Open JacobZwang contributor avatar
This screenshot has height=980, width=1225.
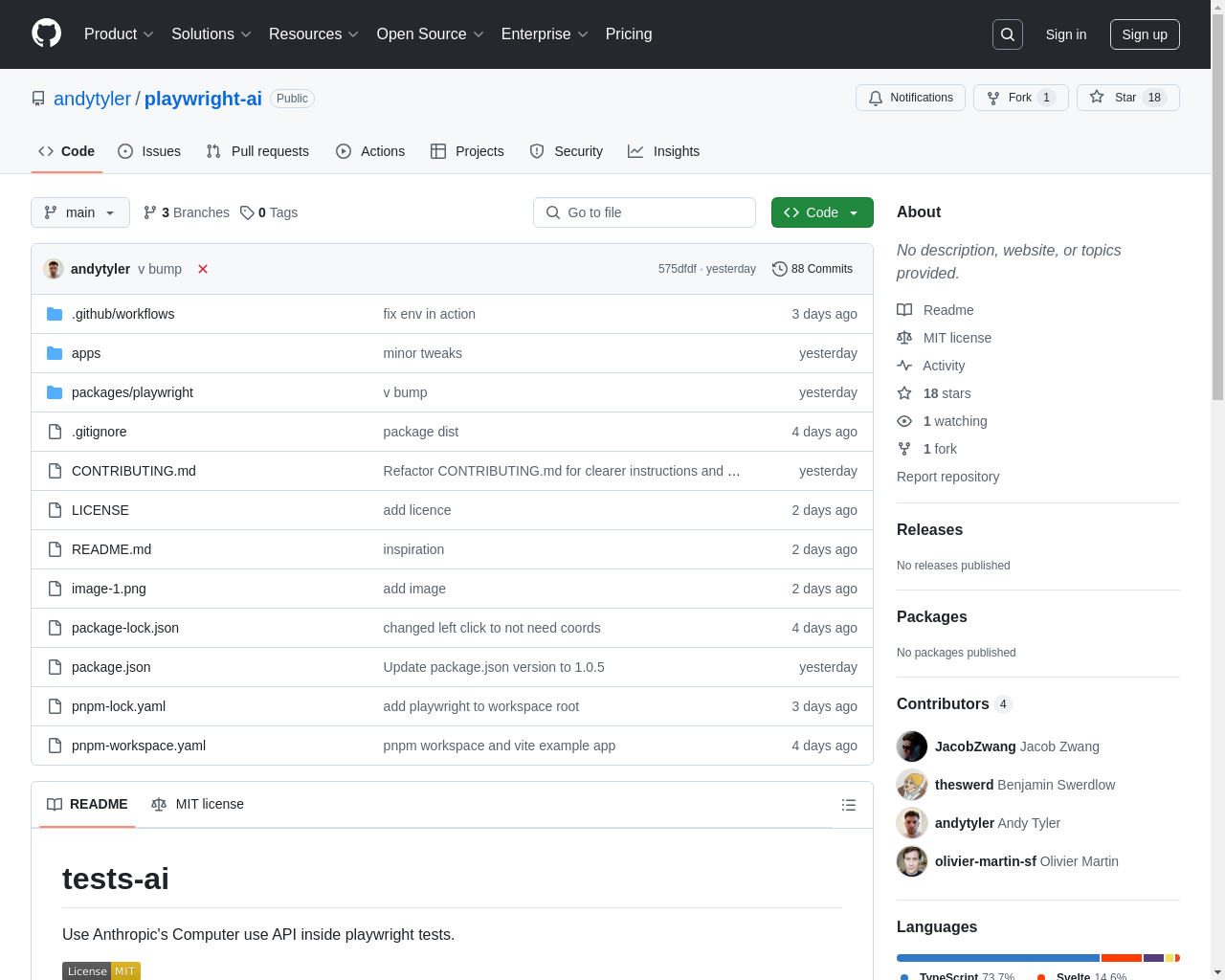point(912,746)
